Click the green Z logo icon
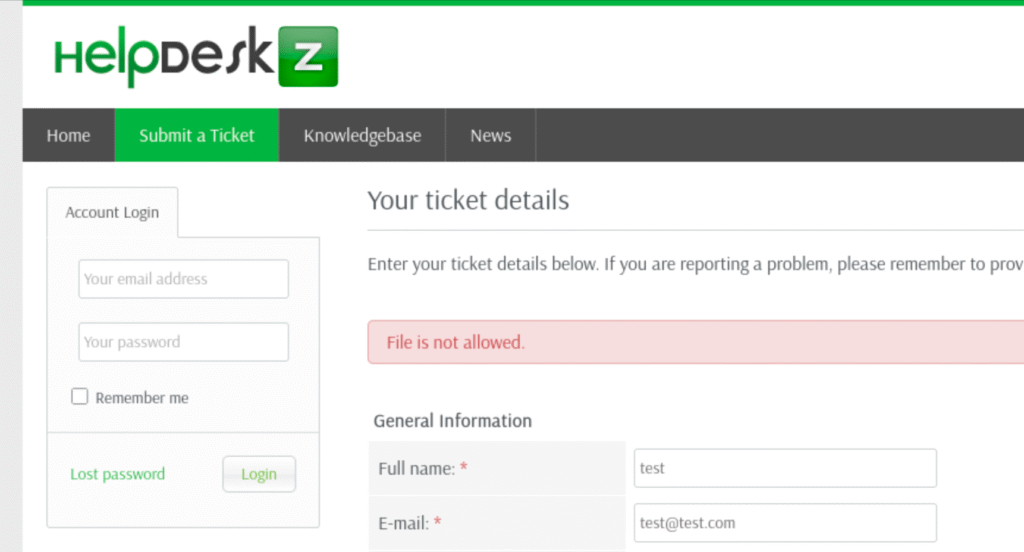1024x552 pixels. pyautogui.click(x=307, y=57)
